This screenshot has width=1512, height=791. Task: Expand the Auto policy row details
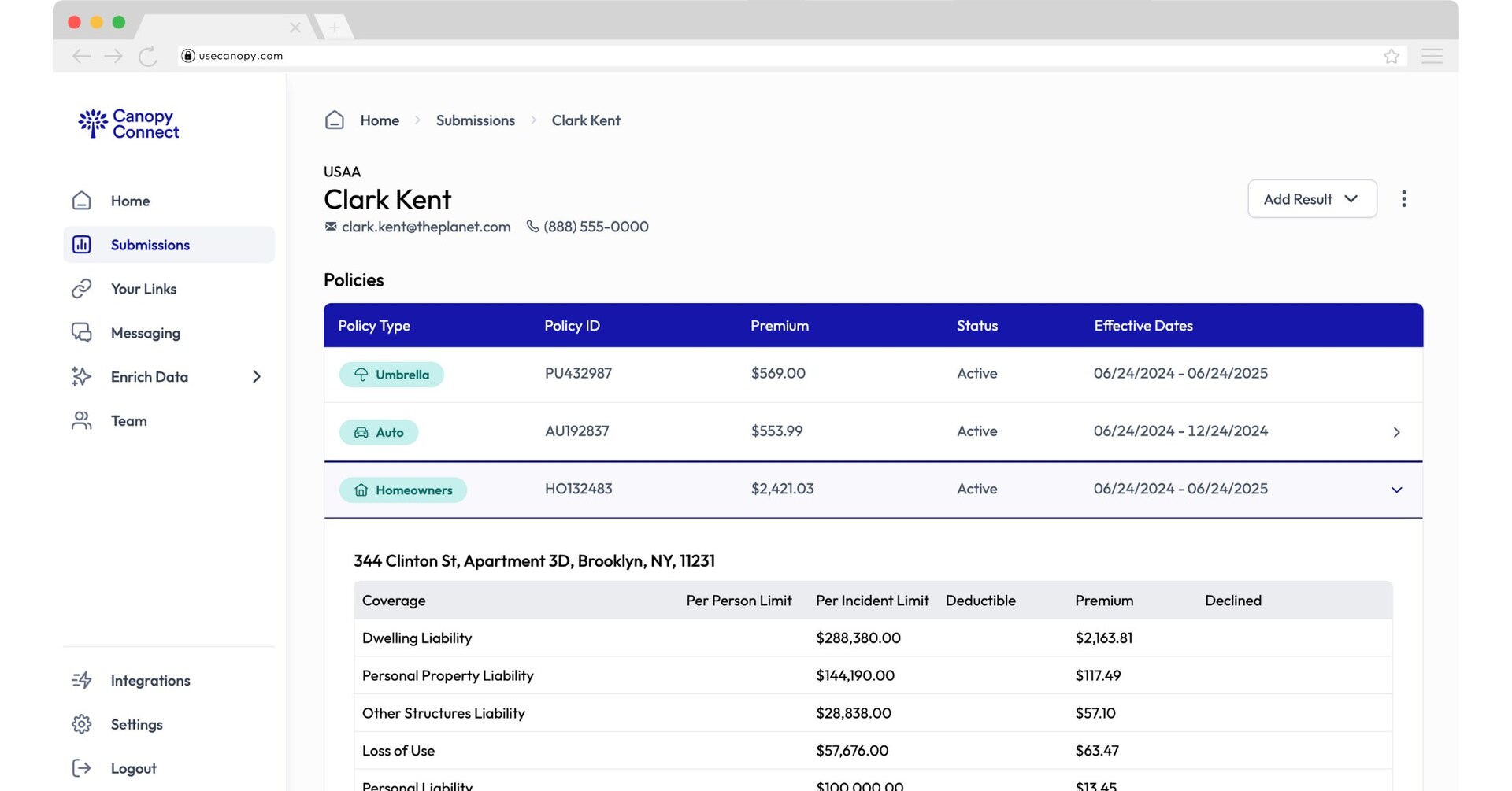pos(1397,432)
